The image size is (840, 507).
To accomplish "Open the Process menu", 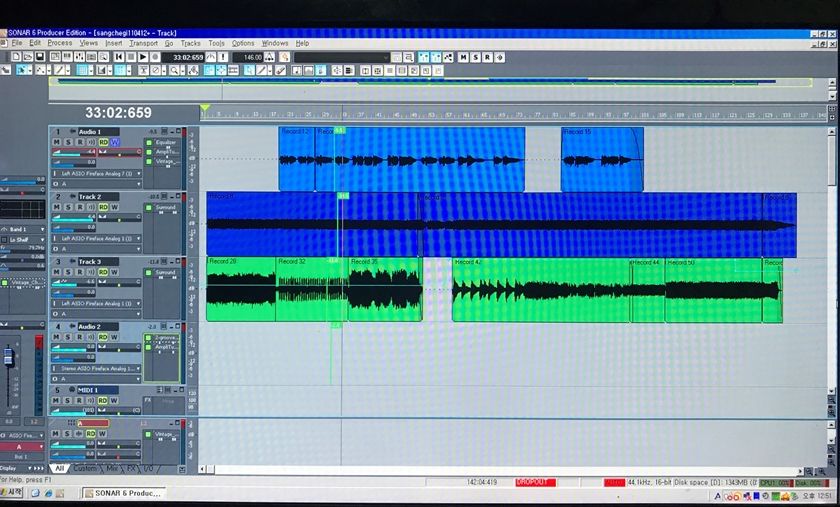I will coord(59,43).
